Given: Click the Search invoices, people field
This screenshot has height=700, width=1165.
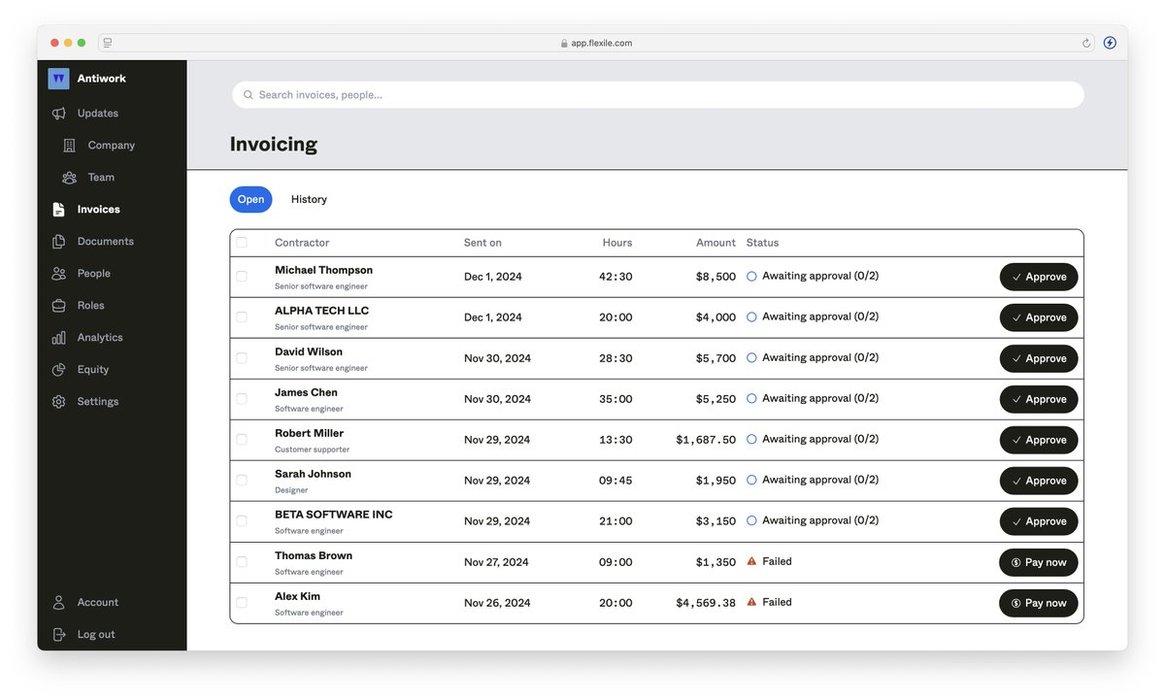Looking at the screenshot, I should 658,95.
